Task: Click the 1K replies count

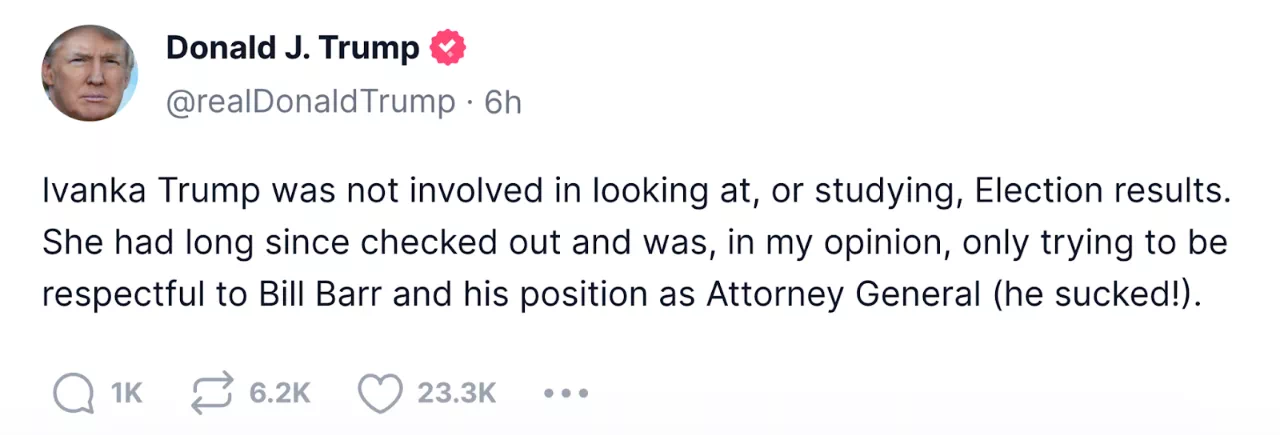Action: pyautogui.click(x=127, y=393)
